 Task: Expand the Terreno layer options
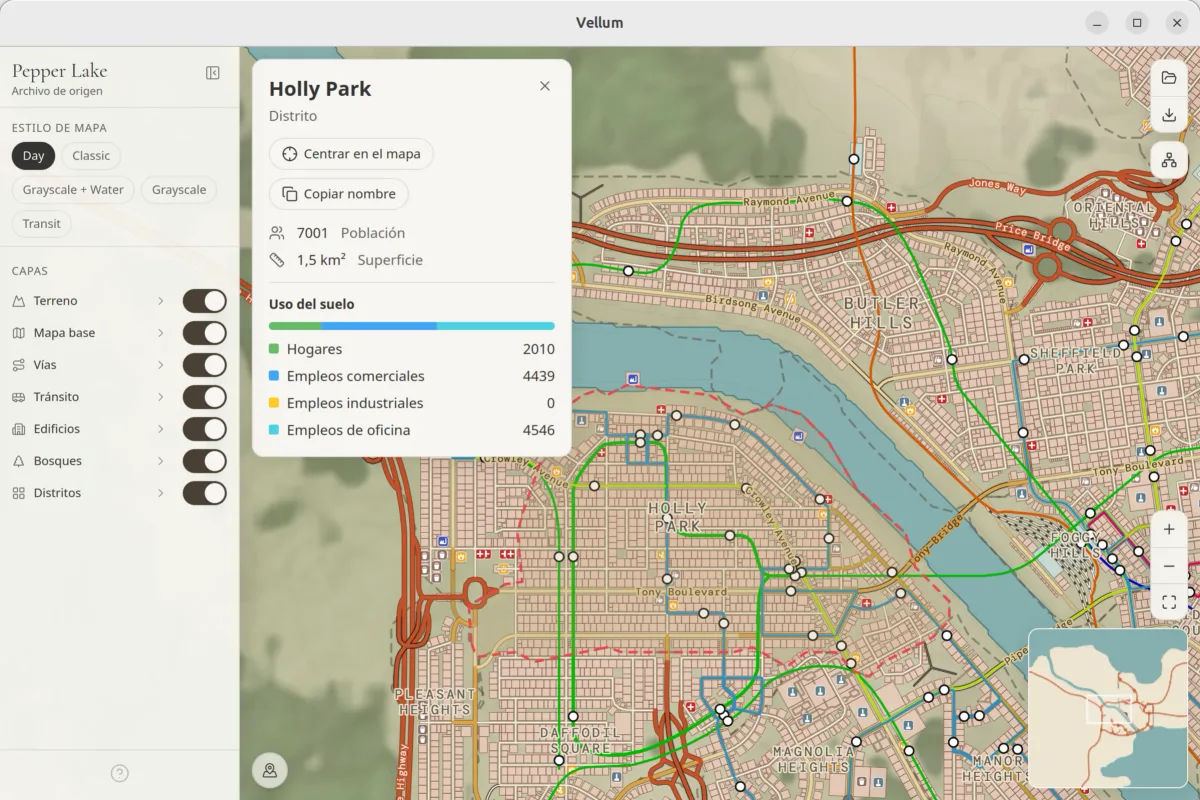click(x=160, y=301)
